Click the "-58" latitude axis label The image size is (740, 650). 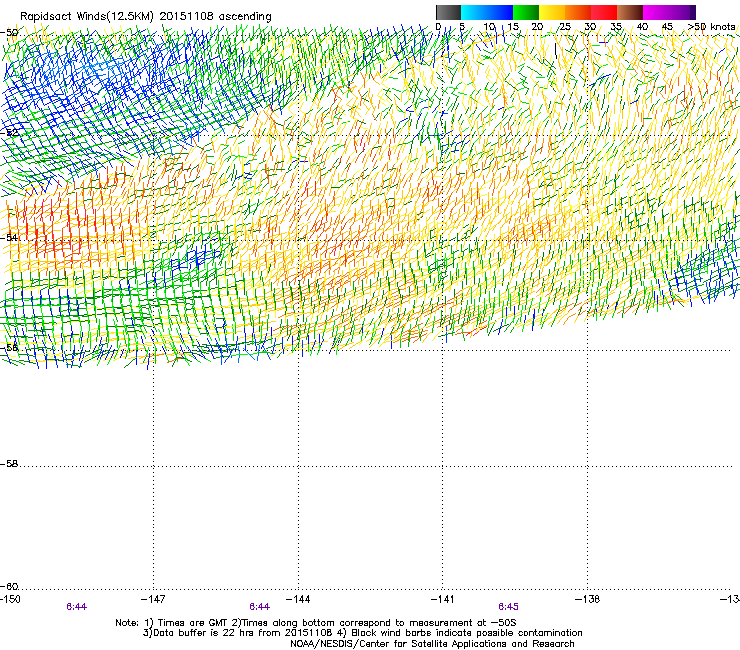click(9, 464)
